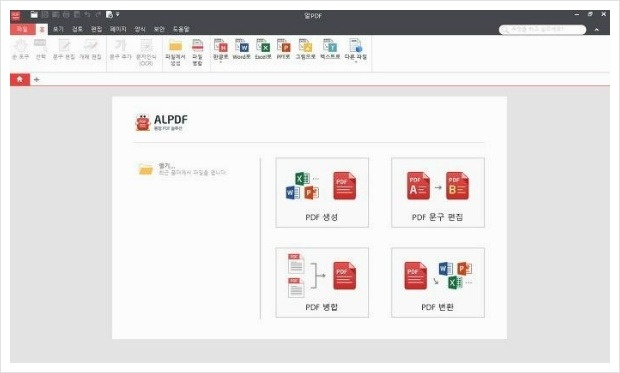Click 열기... to open a recent file
The image size is (620, 373).
pos(166,166)
